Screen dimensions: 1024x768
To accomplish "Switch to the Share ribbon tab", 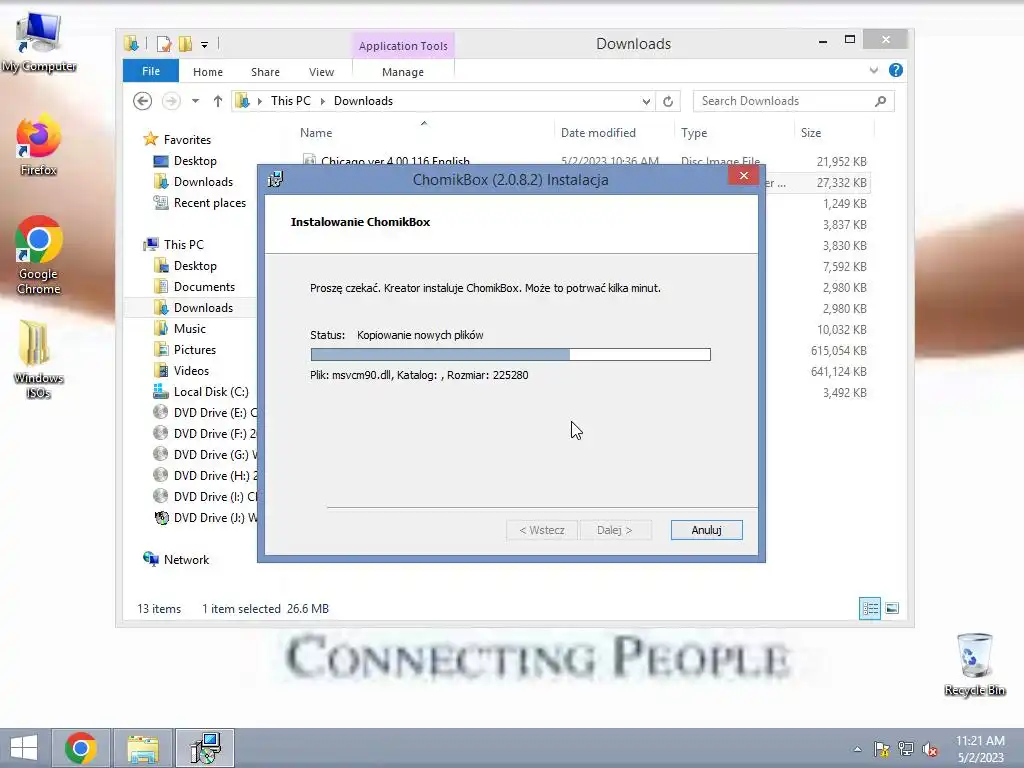I will 265,72.
